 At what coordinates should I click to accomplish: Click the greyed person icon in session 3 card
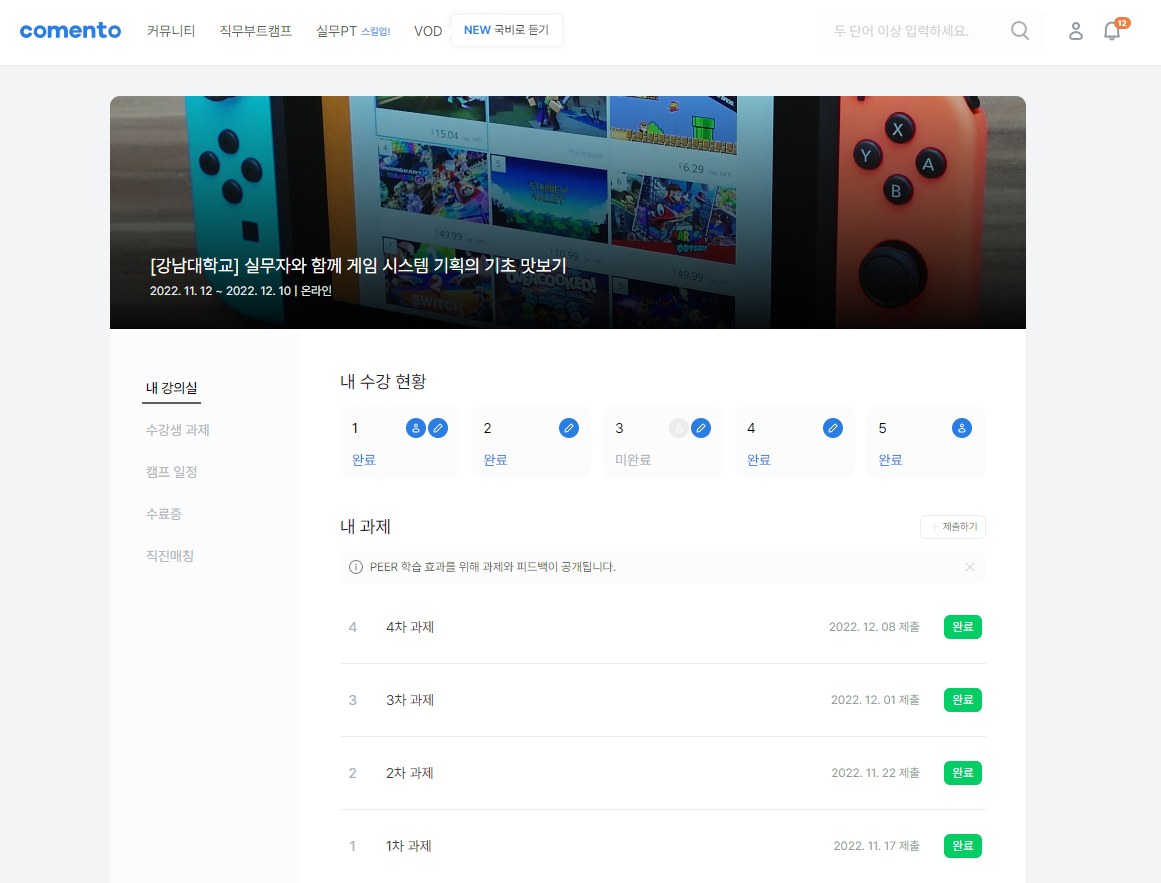[678, 428]
